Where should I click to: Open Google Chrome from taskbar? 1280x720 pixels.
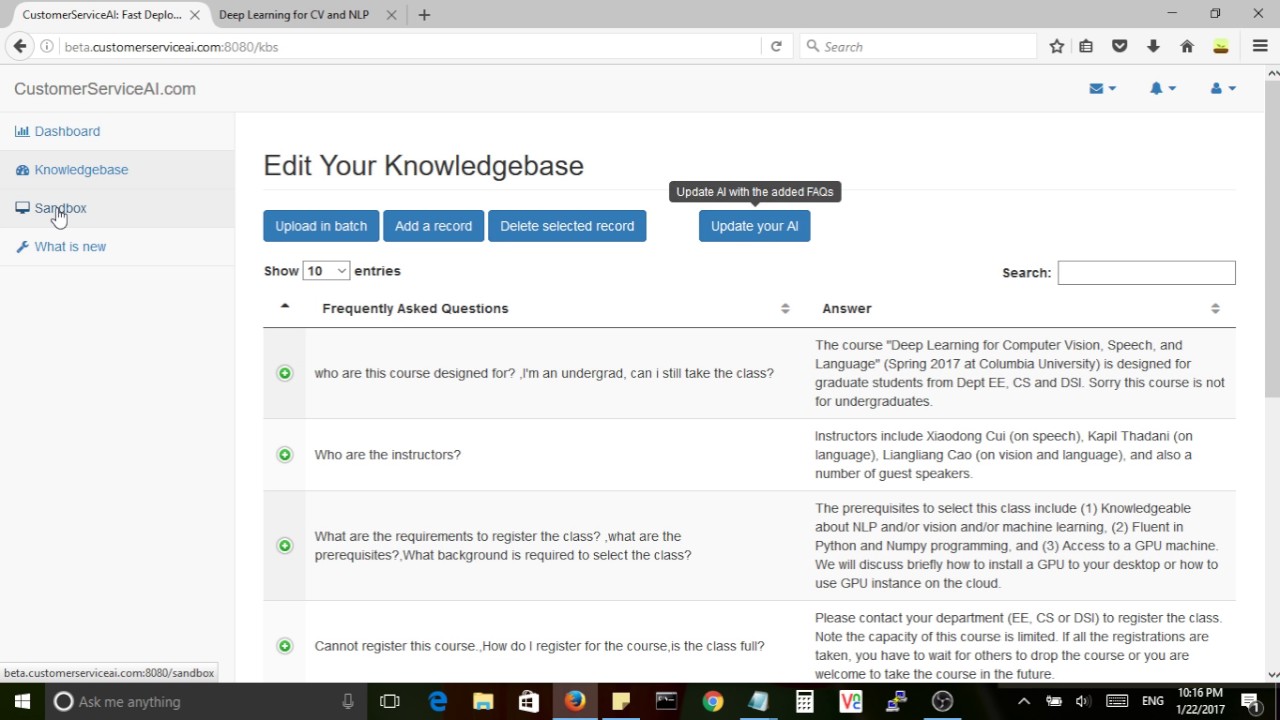click(713, 702)
